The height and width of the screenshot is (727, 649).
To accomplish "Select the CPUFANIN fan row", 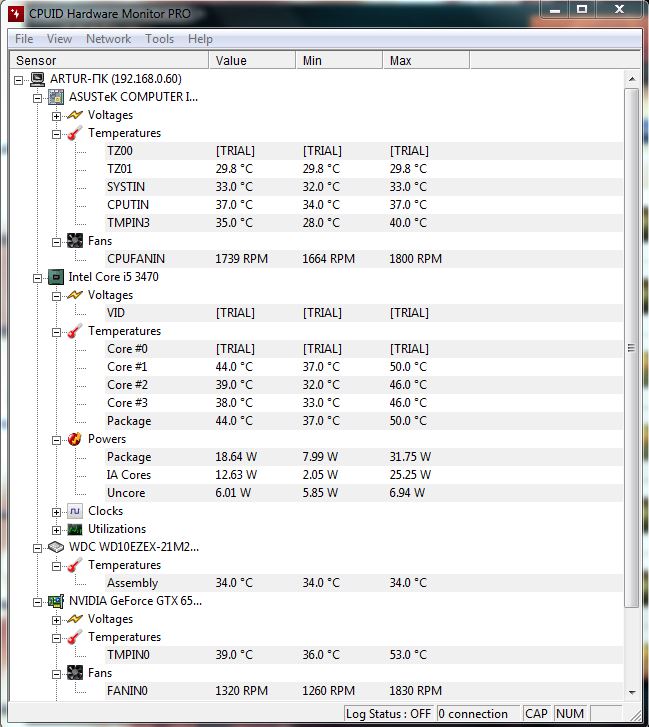I will click(x=364, y=259).
